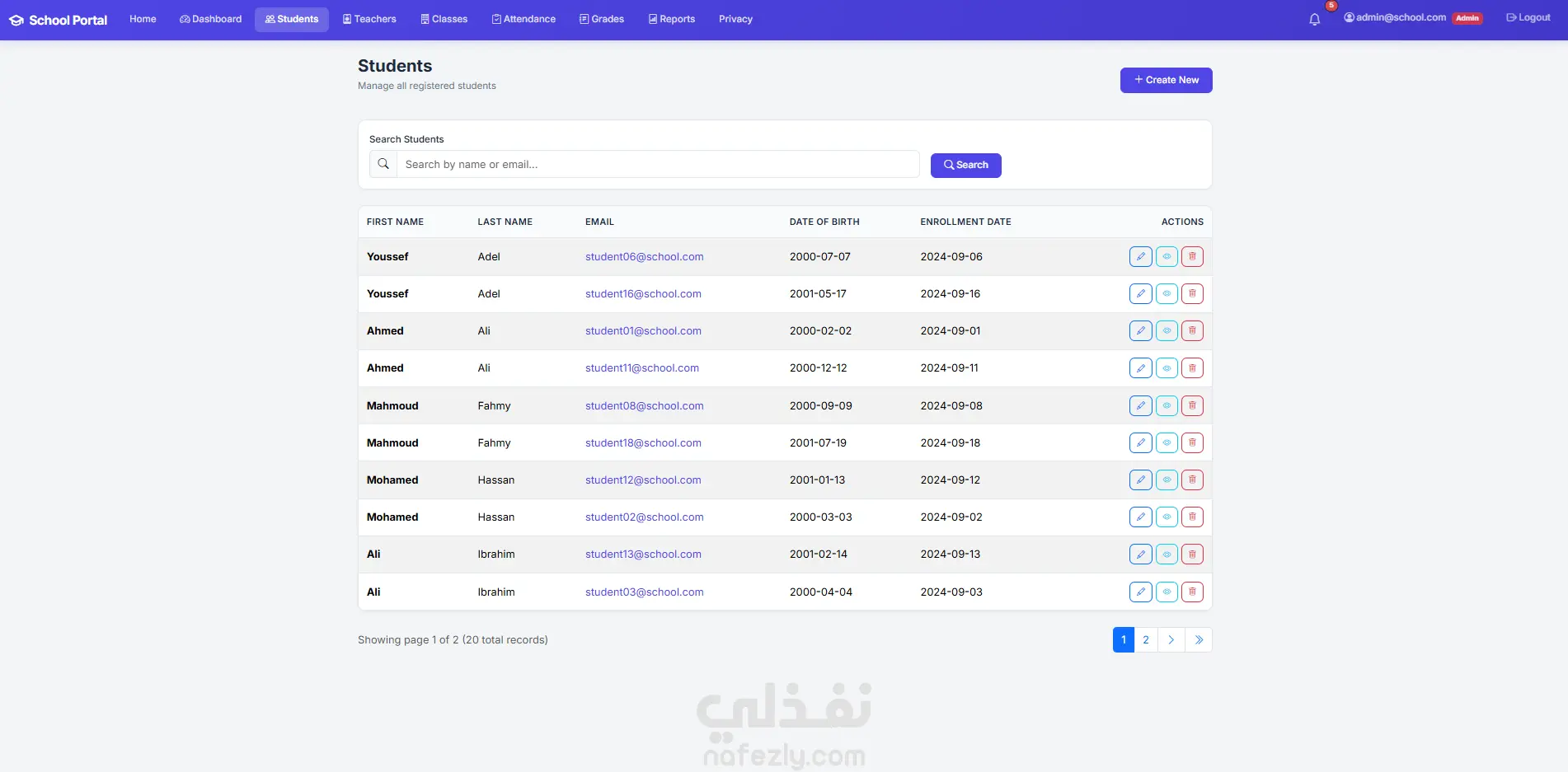1568x772 pixels.
Task: Edit student01@school.com record with pencil icon
Action: point(1141,330)
